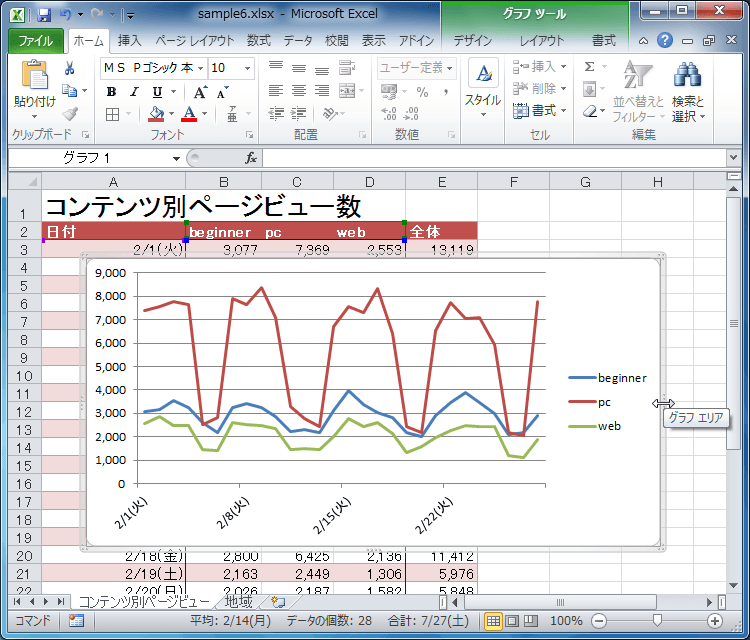Click the Undo icon
The image size is (750, 640).
click(x=66, y=15)
